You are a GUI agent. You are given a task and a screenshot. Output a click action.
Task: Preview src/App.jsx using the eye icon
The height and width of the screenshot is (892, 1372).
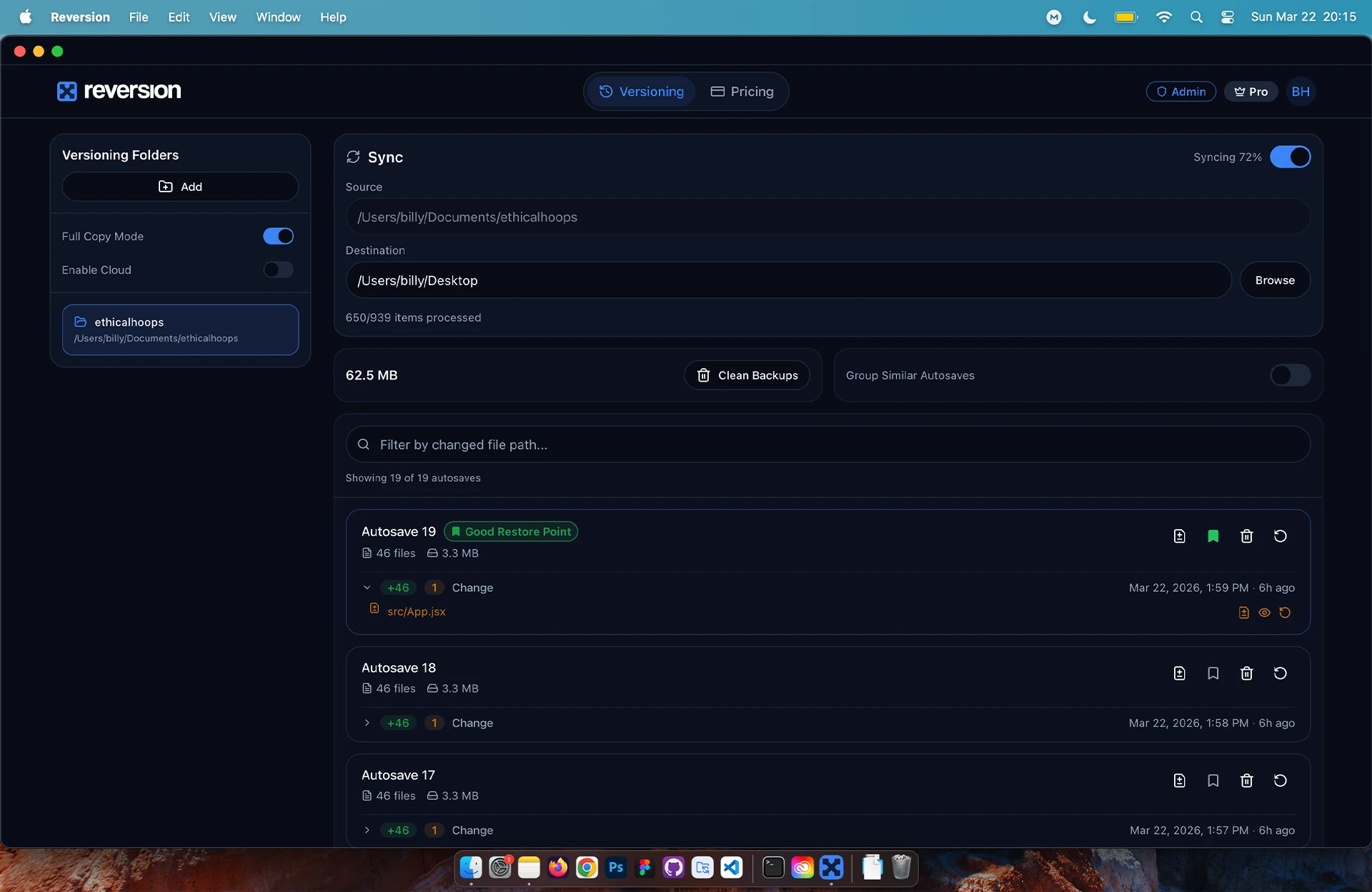(1264, 613)
